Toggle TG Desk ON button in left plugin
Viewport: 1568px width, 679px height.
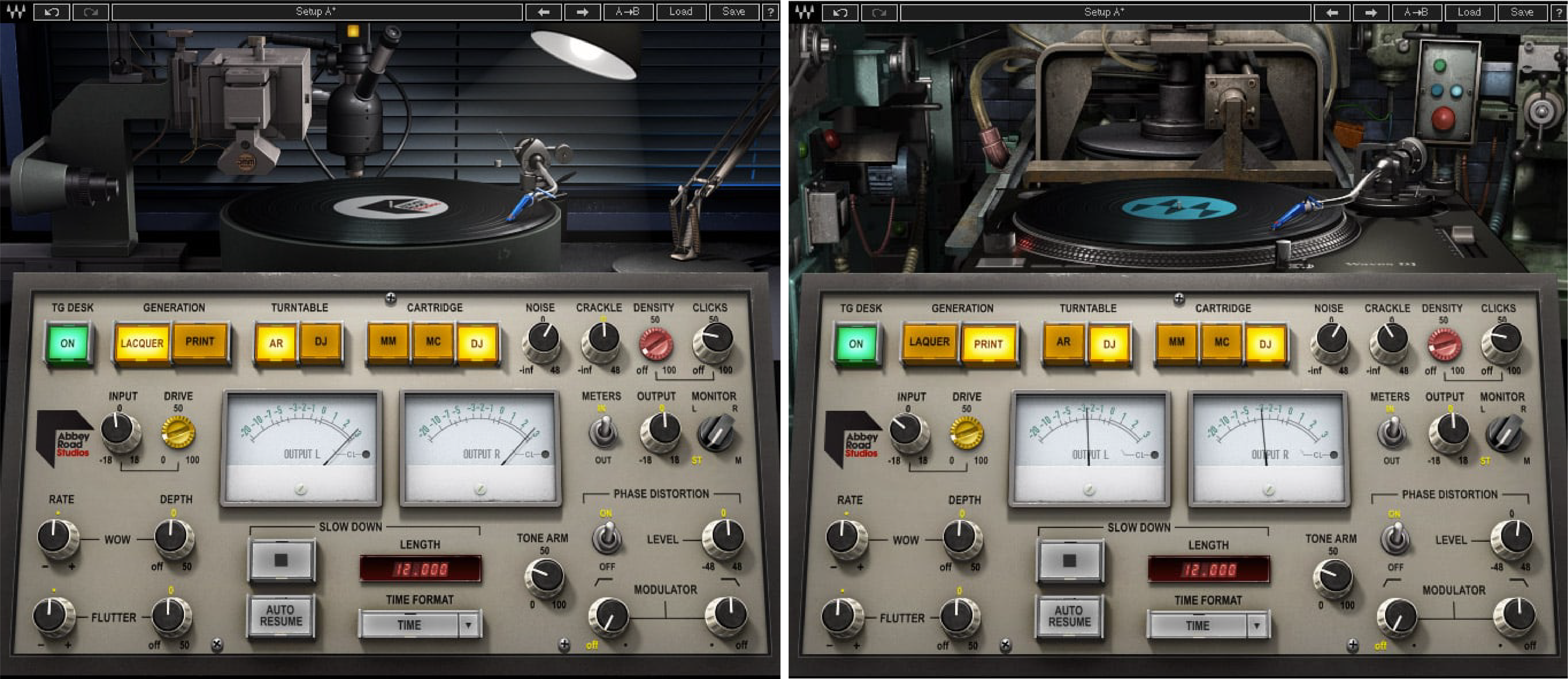click(x=68, y=343)
